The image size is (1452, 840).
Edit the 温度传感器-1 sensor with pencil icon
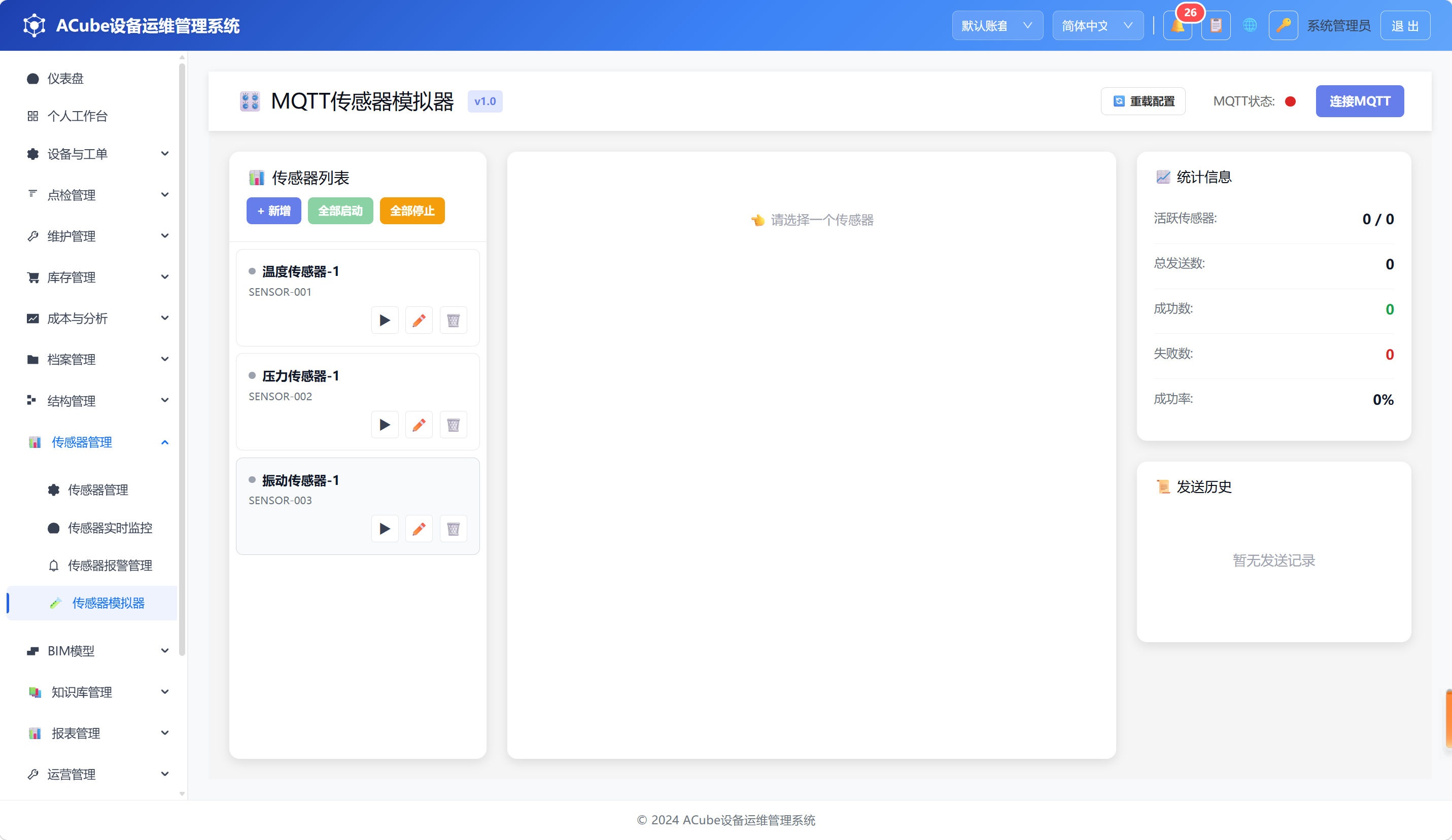click(419, 321)
